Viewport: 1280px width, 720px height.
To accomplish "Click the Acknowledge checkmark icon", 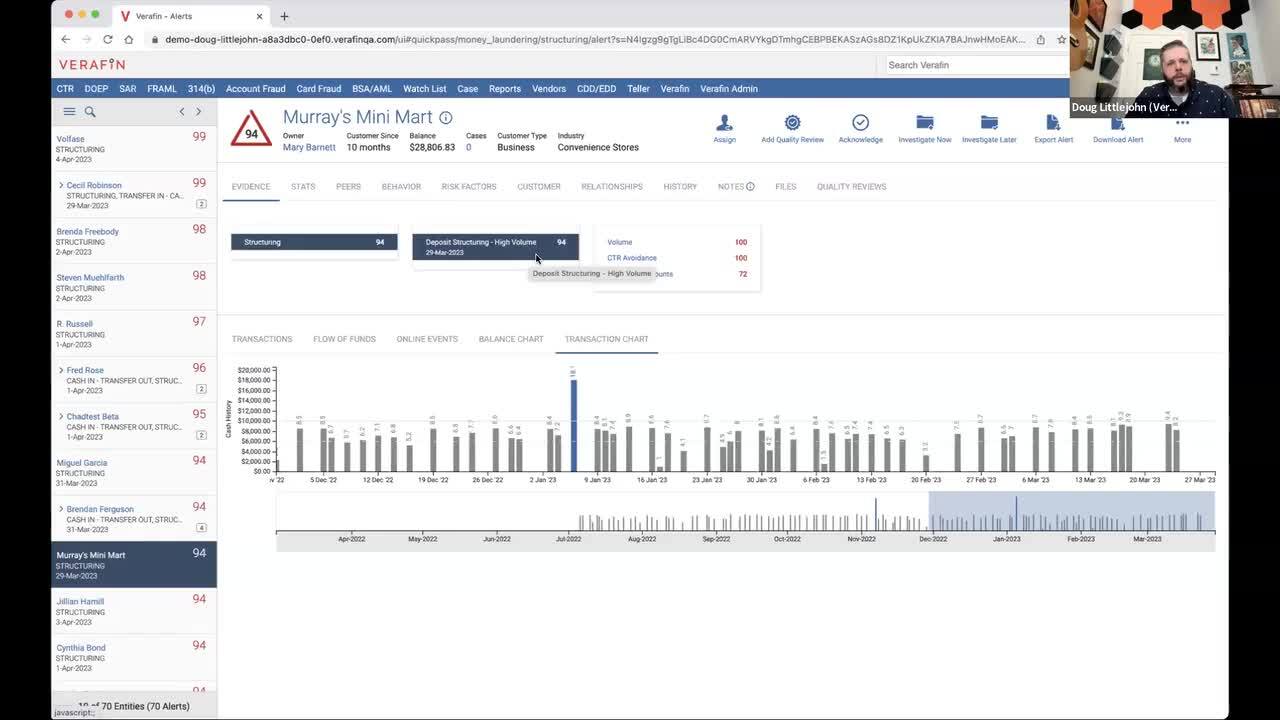I will [860, 123].
